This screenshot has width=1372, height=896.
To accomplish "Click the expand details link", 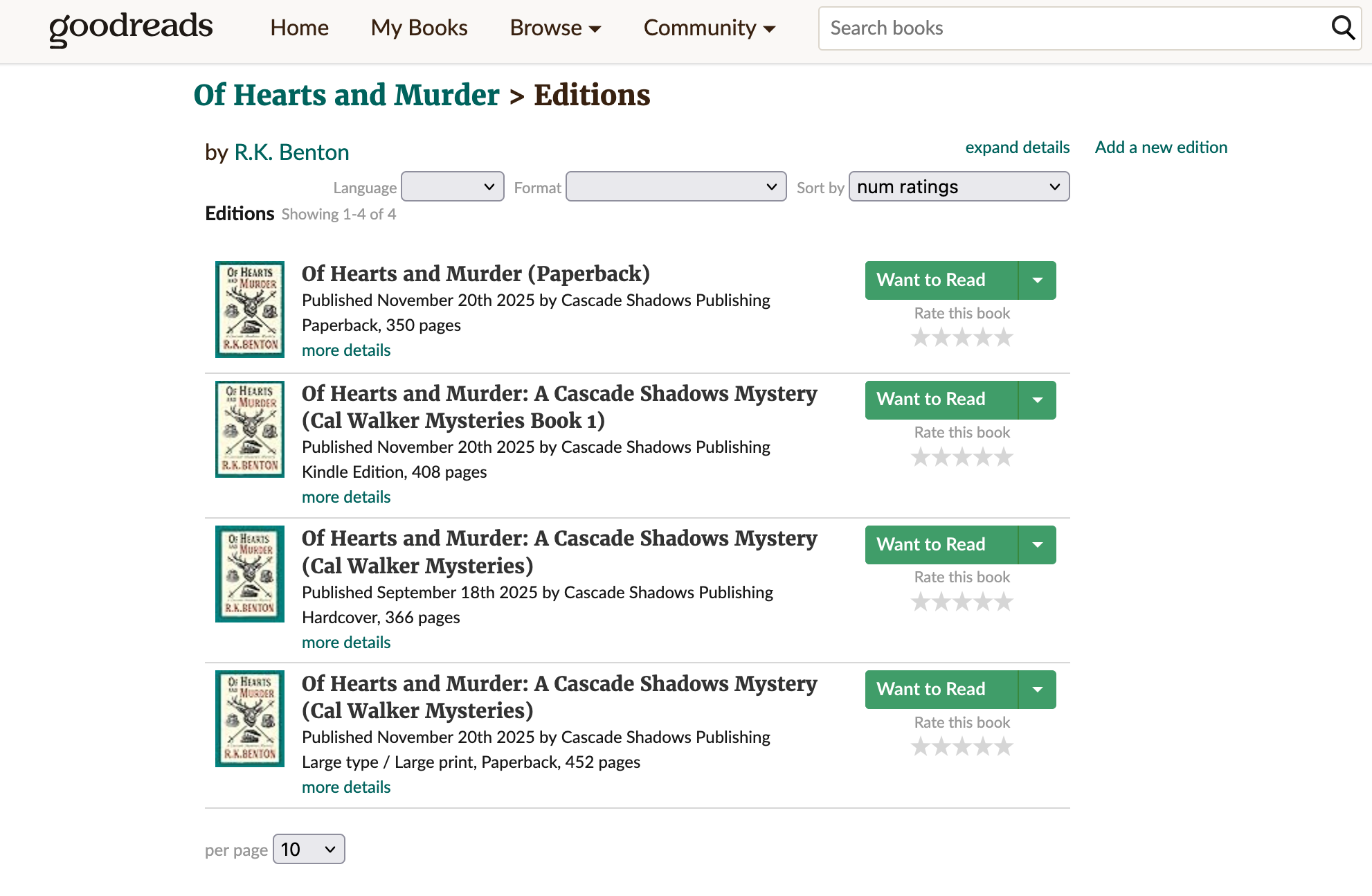I will 1017,147.
